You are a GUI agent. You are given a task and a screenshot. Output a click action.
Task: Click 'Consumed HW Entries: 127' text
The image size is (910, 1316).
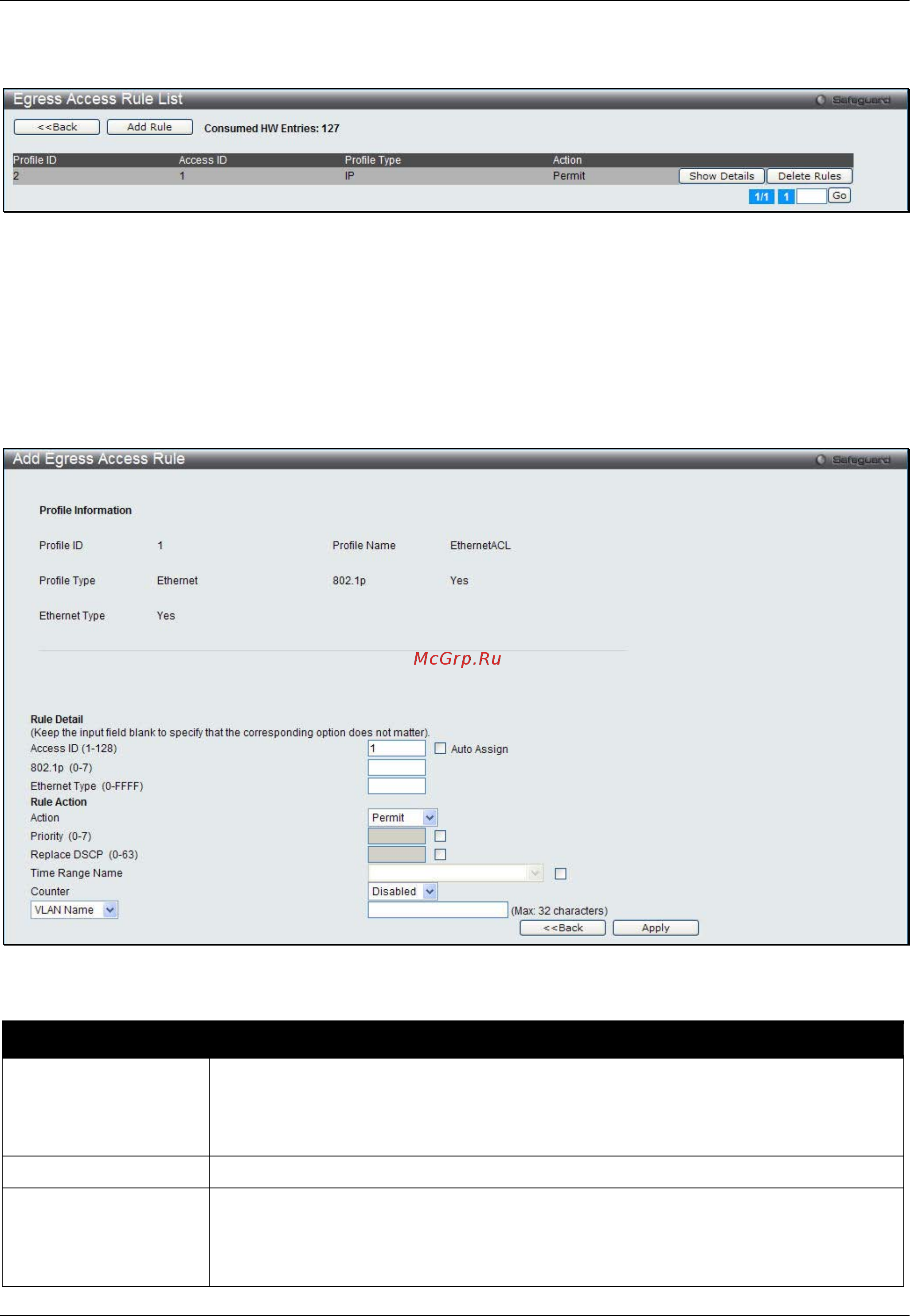(x=272, y=128)
